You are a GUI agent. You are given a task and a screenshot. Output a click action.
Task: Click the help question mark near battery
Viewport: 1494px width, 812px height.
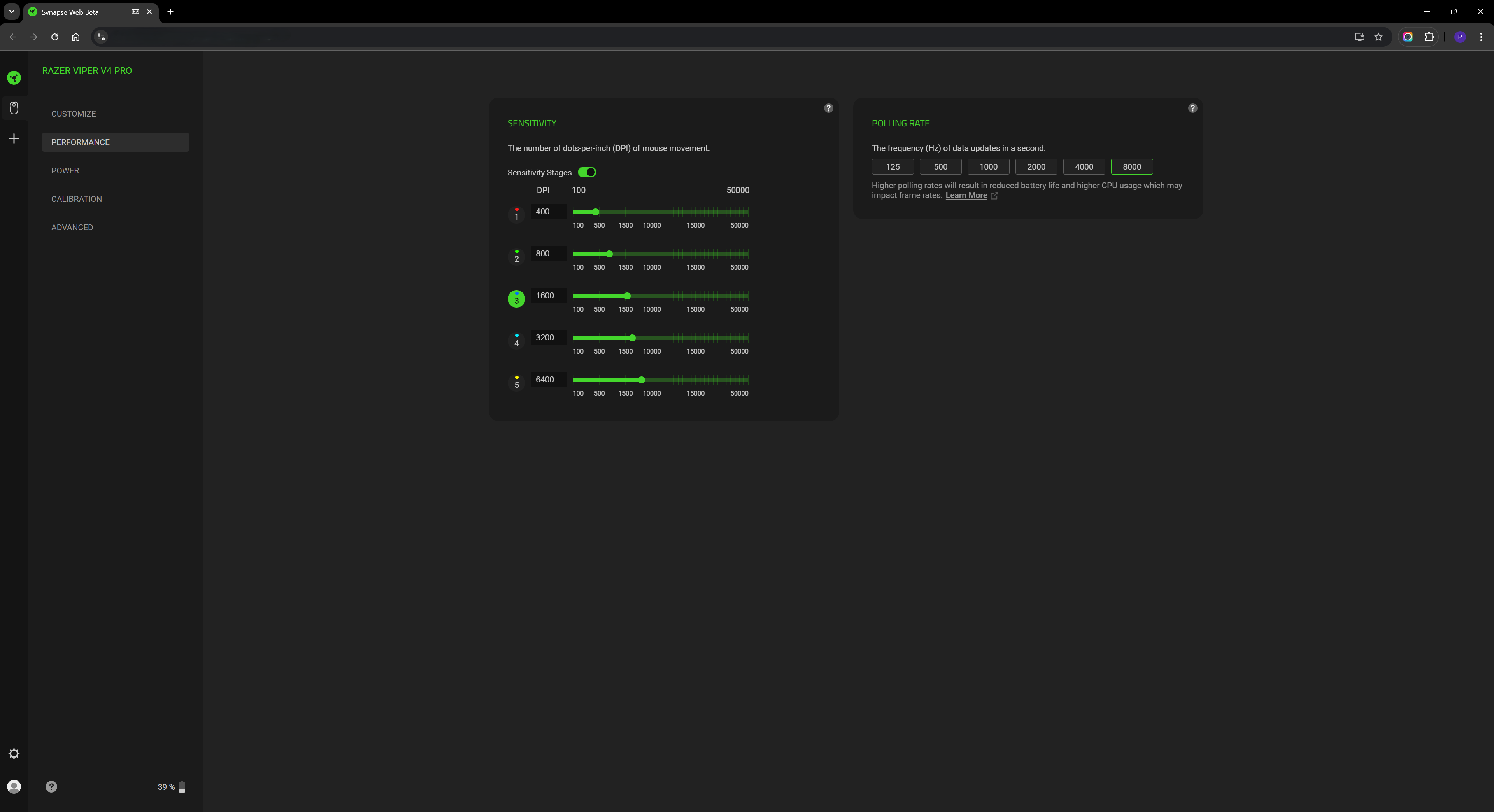[x=51, y=786]
